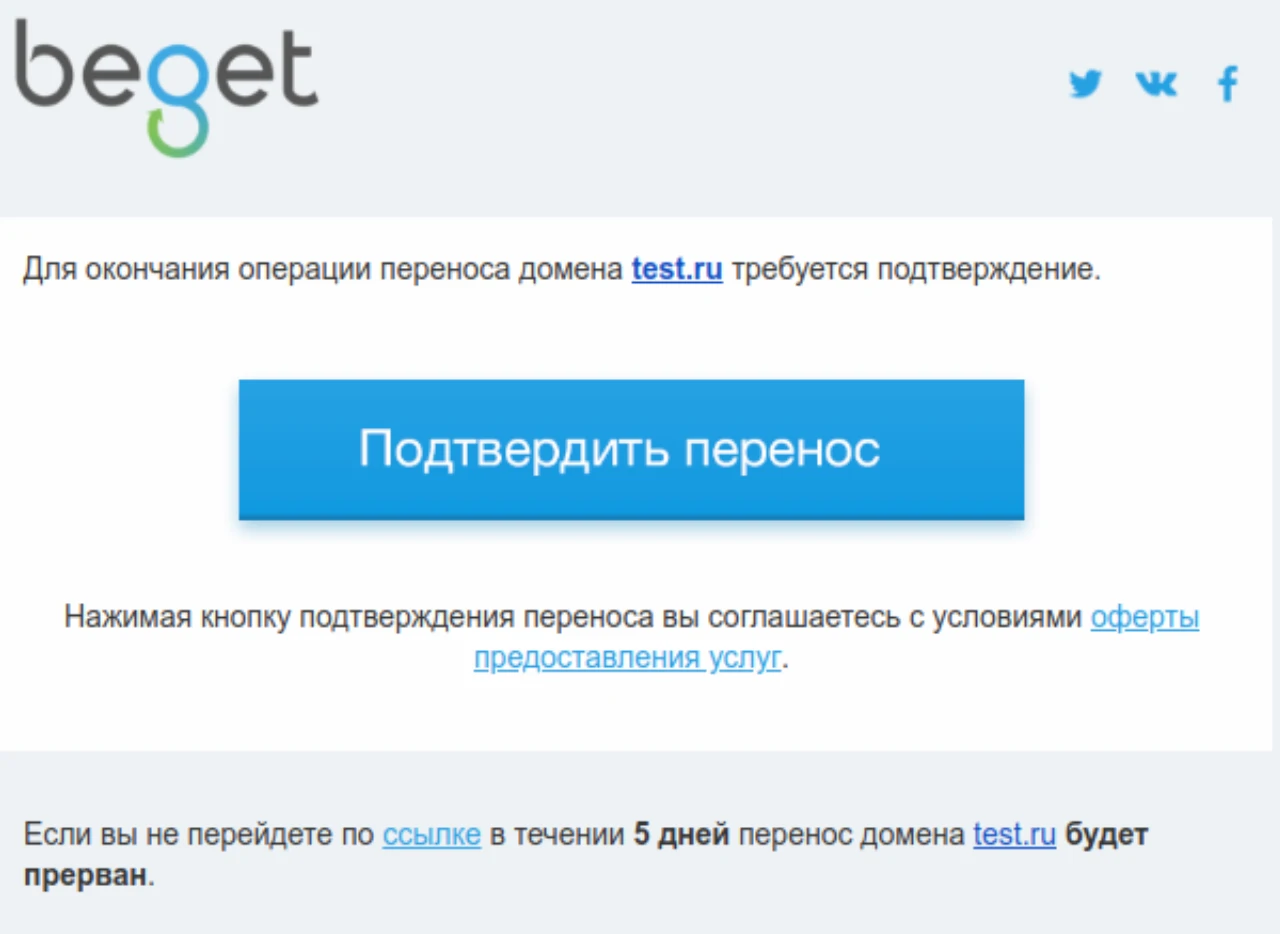The image size is (1280, 934).
Task: Confirm the domain transfer with the blue button
Action: [631, 449]
